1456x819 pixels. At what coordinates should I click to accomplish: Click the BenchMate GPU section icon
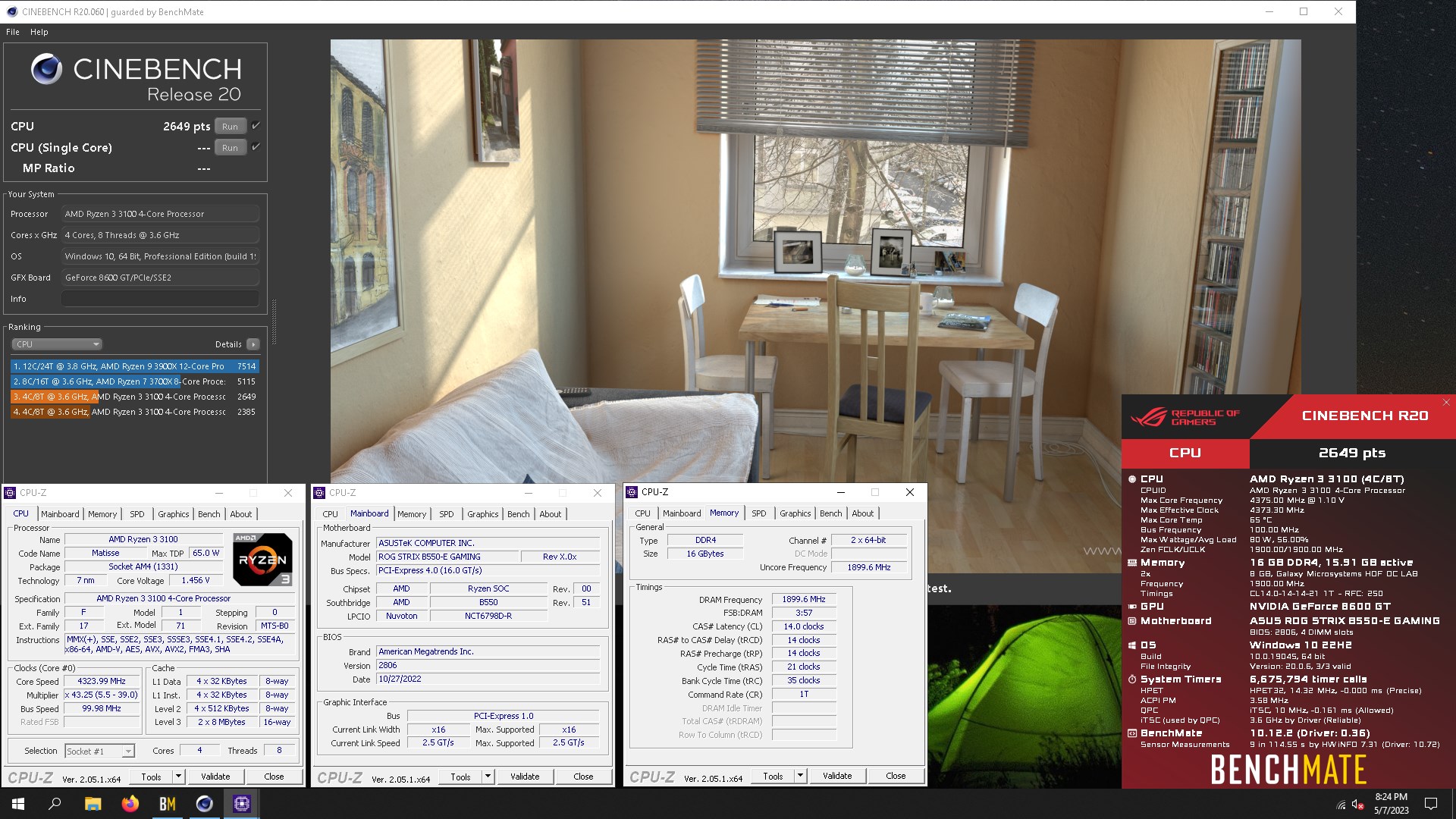click(x=1132, y=607)
